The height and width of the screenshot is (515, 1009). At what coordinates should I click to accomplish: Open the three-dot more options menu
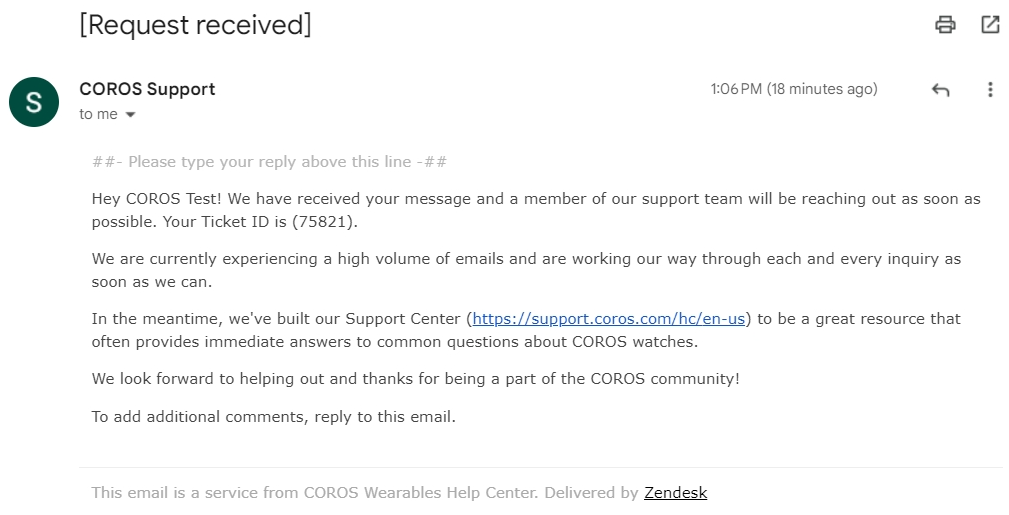click(x=990, y=90)
